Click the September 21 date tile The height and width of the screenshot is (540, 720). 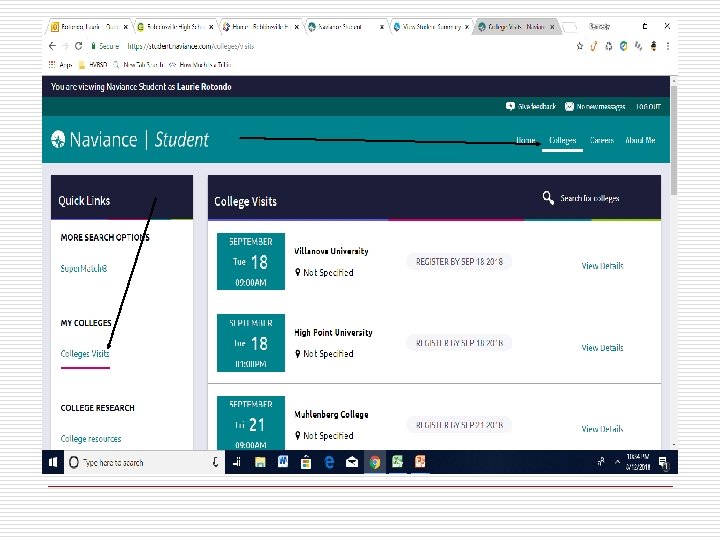tap(251, 422)
